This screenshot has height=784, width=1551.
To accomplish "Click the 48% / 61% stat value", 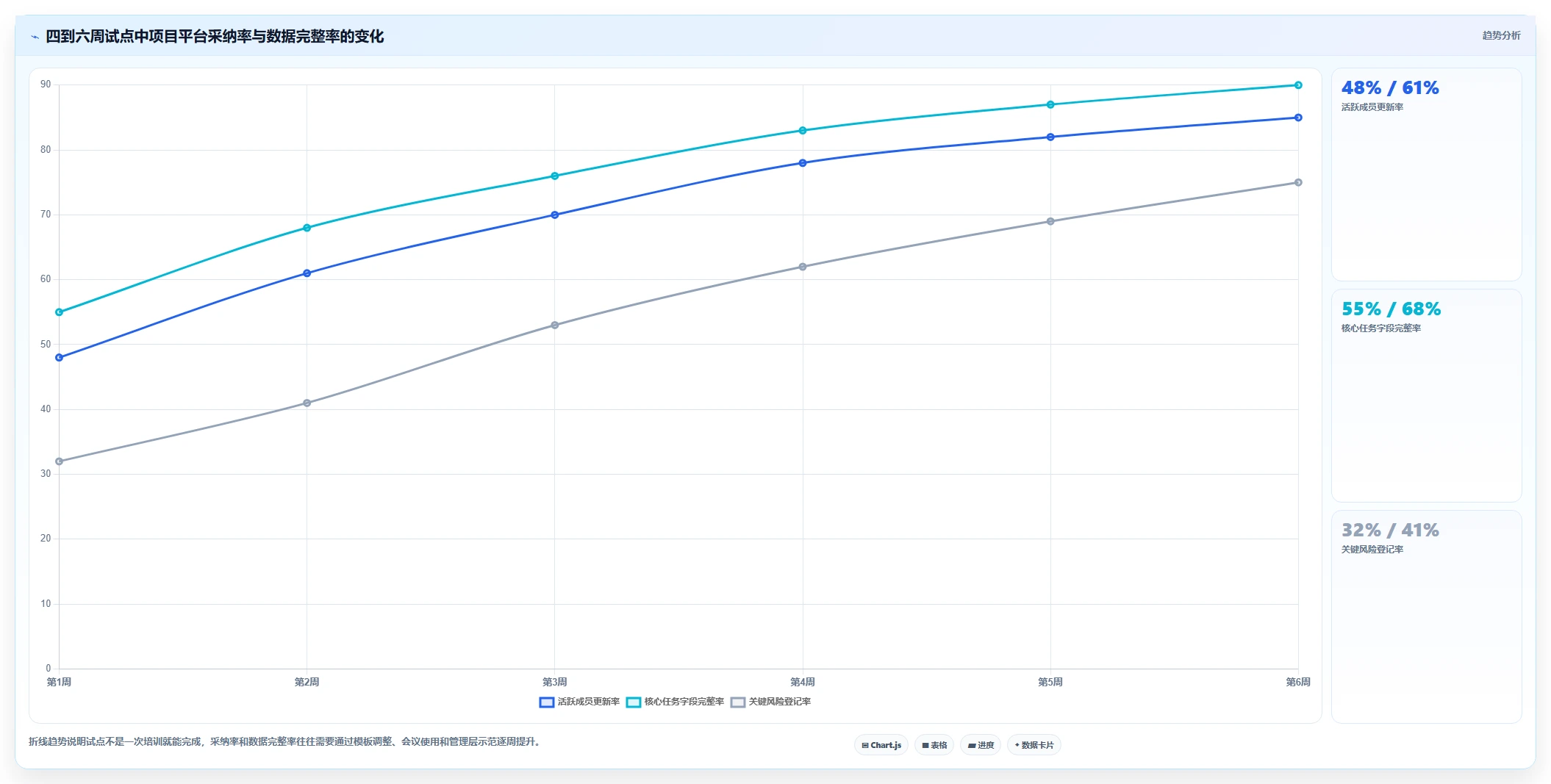I will point(1390,88).
